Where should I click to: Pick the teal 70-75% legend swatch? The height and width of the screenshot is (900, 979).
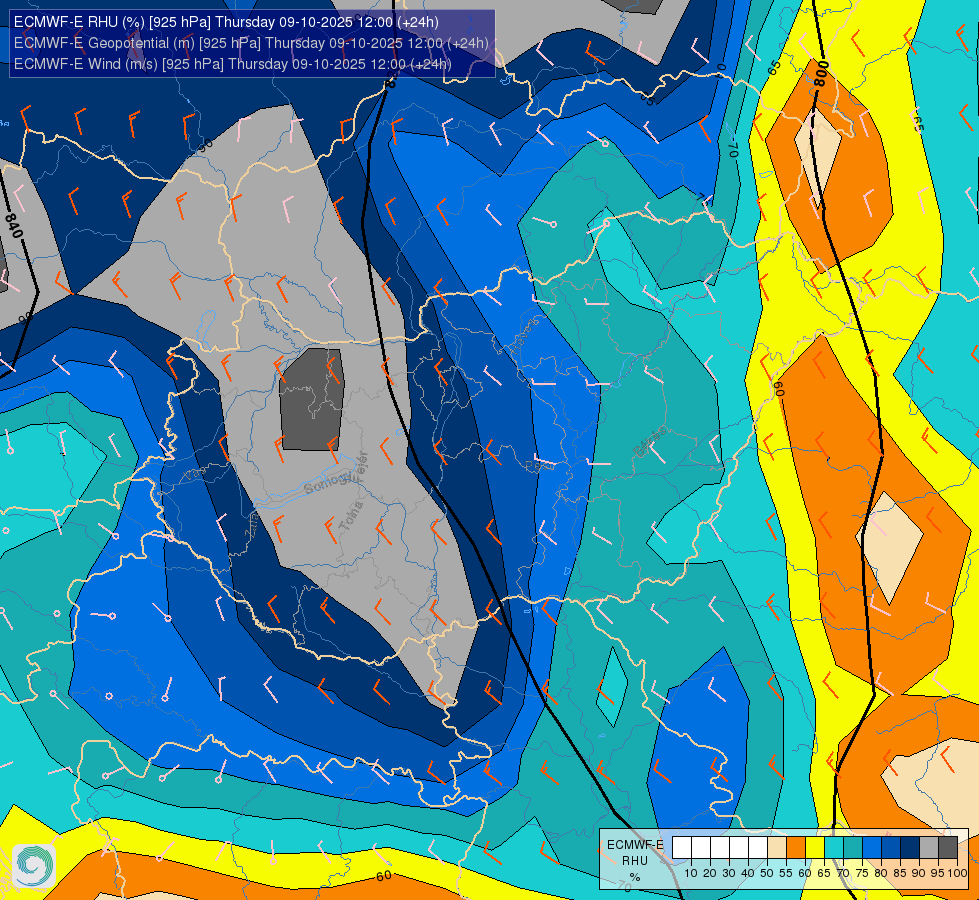pyautogui.click(x=853, y=848)
